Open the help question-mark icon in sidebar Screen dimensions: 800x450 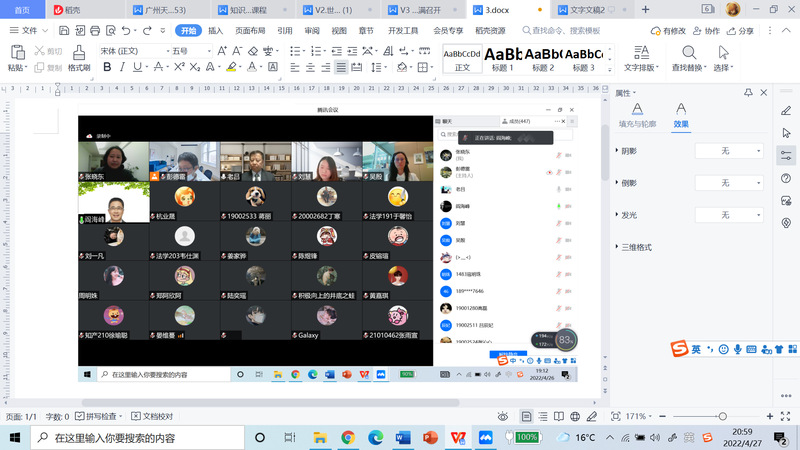click(786, 178)
